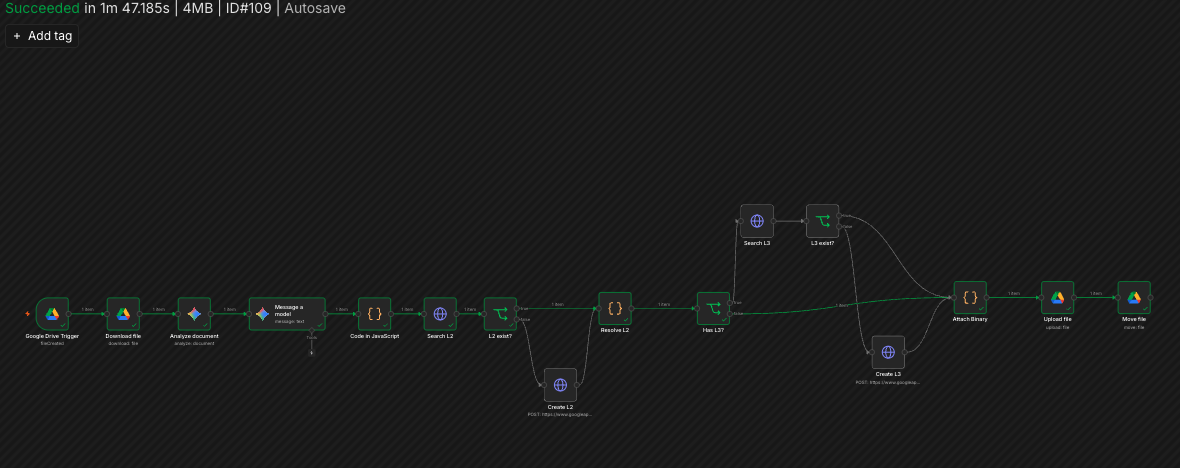Open the Code in JavaScript node
Viewport: 1180px width, 468px height.
(374, 314)
